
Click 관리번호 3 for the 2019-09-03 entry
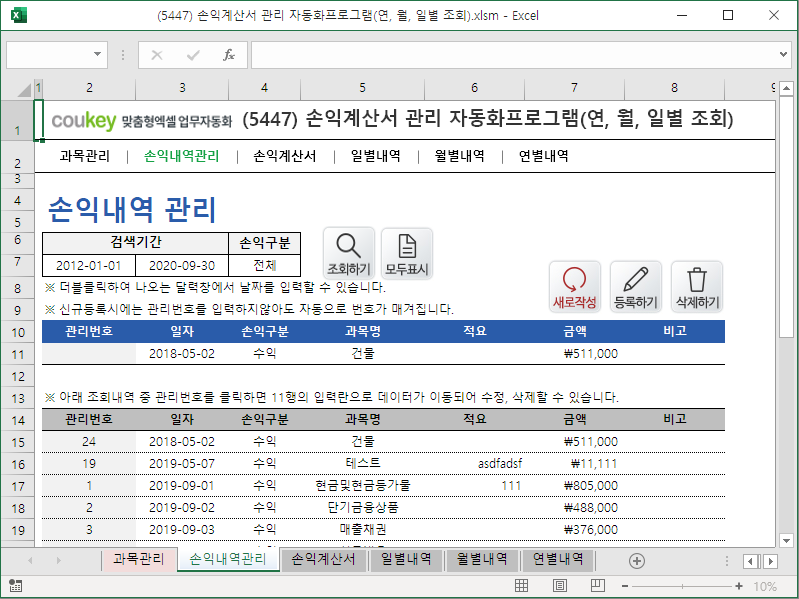point(89,529)
